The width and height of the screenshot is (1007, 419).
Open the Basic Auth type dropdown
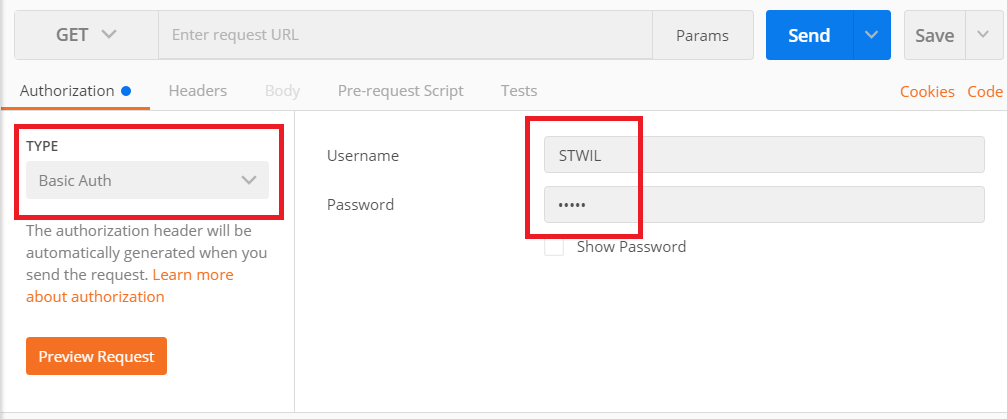tap(148, 180)
